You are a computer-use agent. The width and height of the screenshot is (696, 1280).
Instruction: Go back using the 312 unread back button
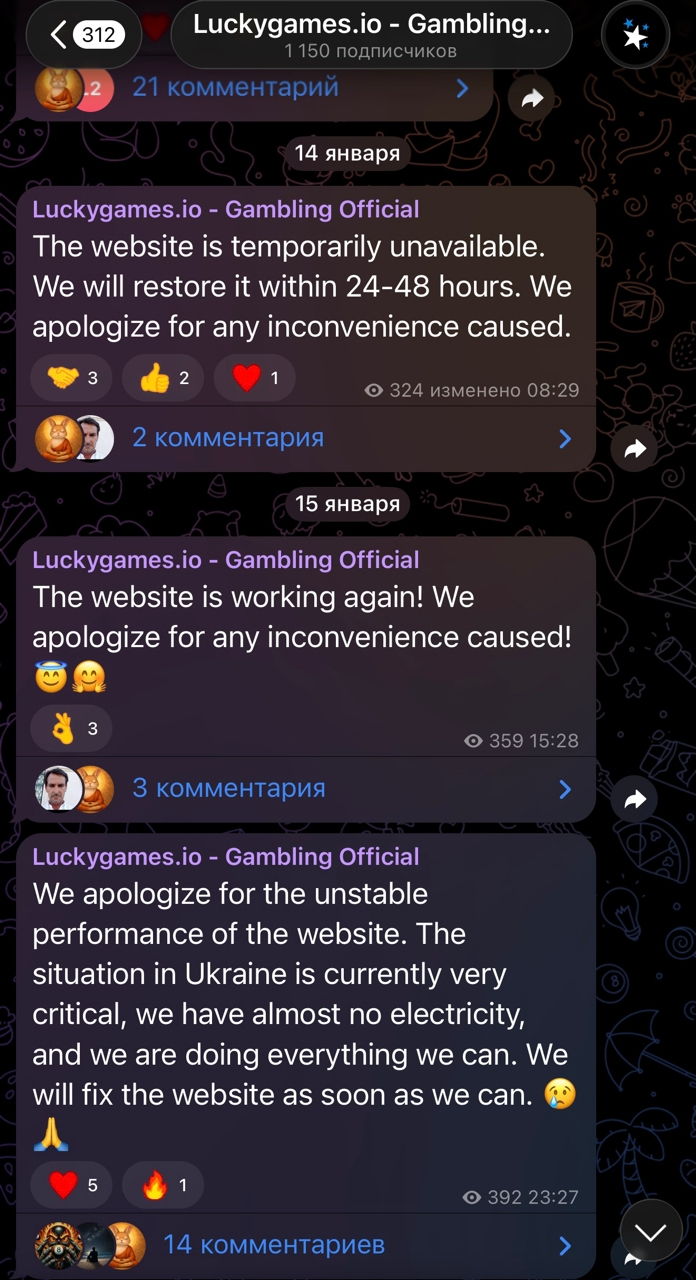click(x=86, y=35)
